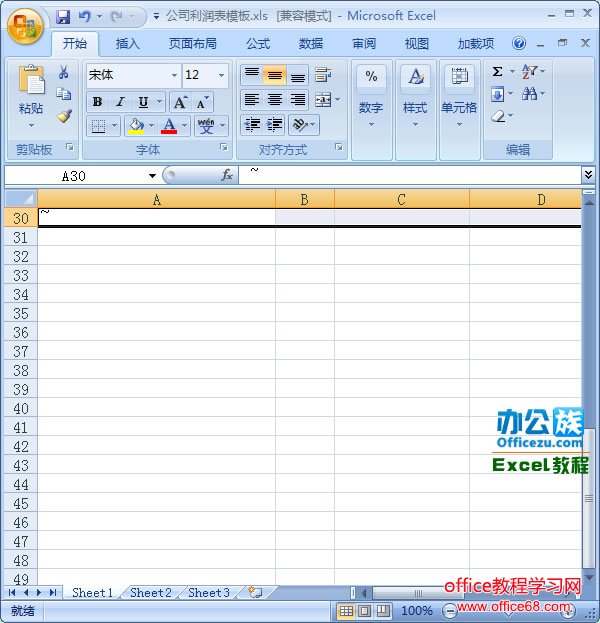
Task: Center text horizontally
Action: (x=275, y=99)
